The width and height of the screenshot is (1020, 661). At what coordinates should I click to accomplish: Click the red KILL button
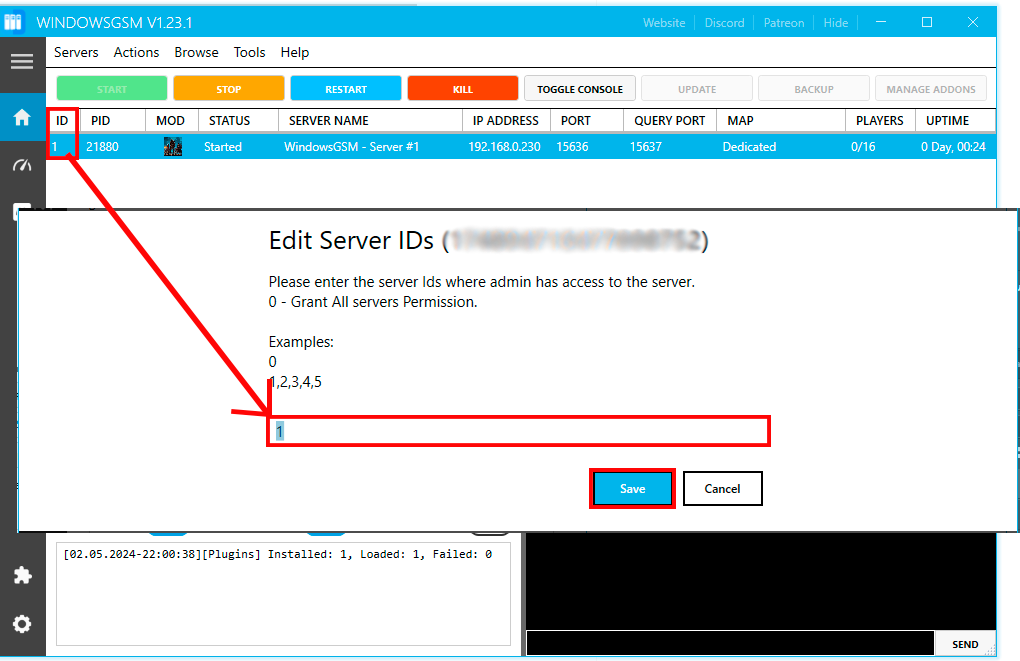point(463,88)
